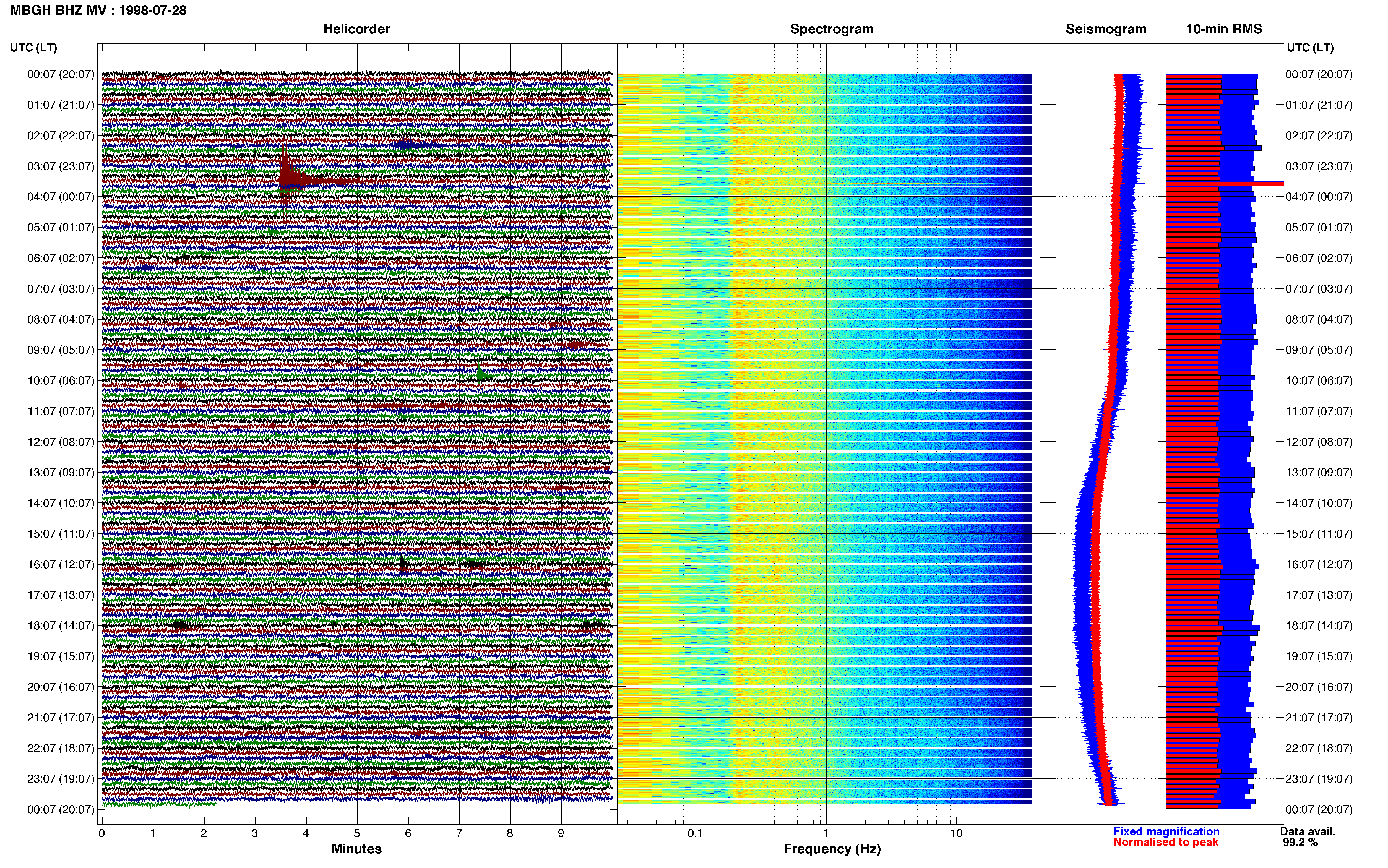Click the left time label '03:07 (23:07)'

coord(60,166)
